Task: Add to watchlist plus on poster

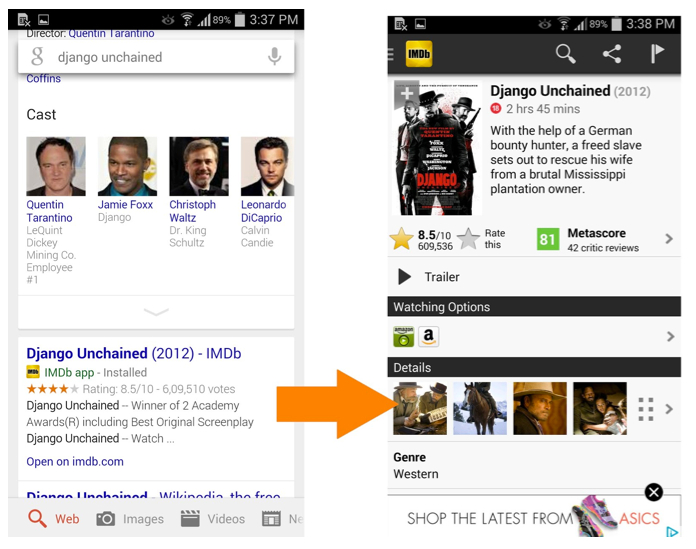Action: point(406,94)
